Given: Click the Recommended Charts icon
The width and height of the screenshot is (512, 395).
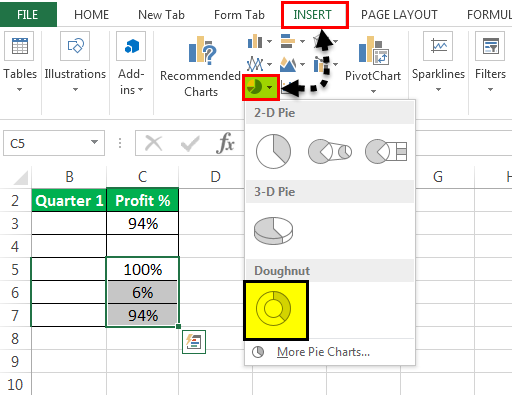Looking at the screenshot, I should pyautogui.click(x=201, y=50).
